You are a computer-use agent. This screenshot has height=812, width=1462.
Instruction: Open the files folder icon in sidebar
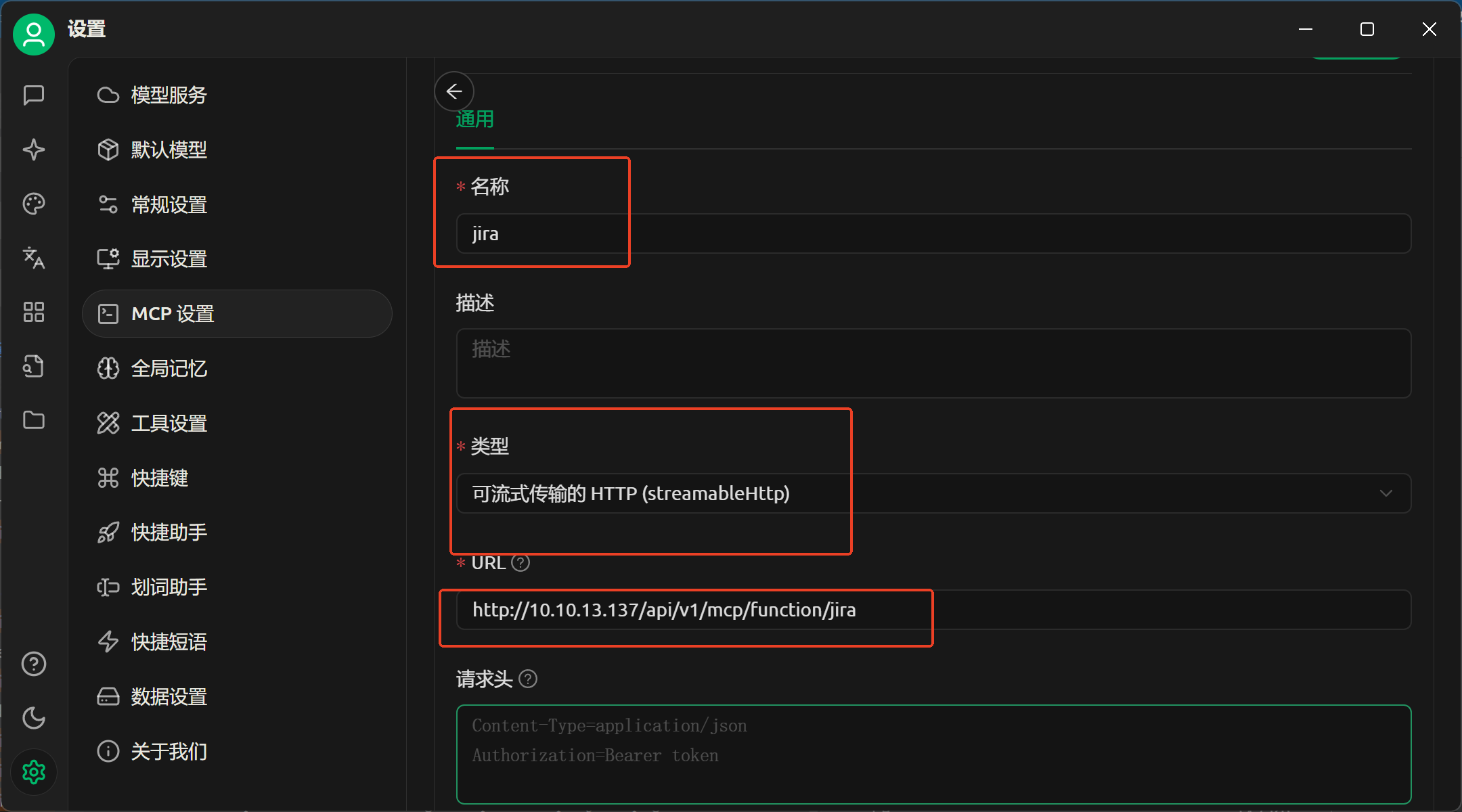point(33,420)
